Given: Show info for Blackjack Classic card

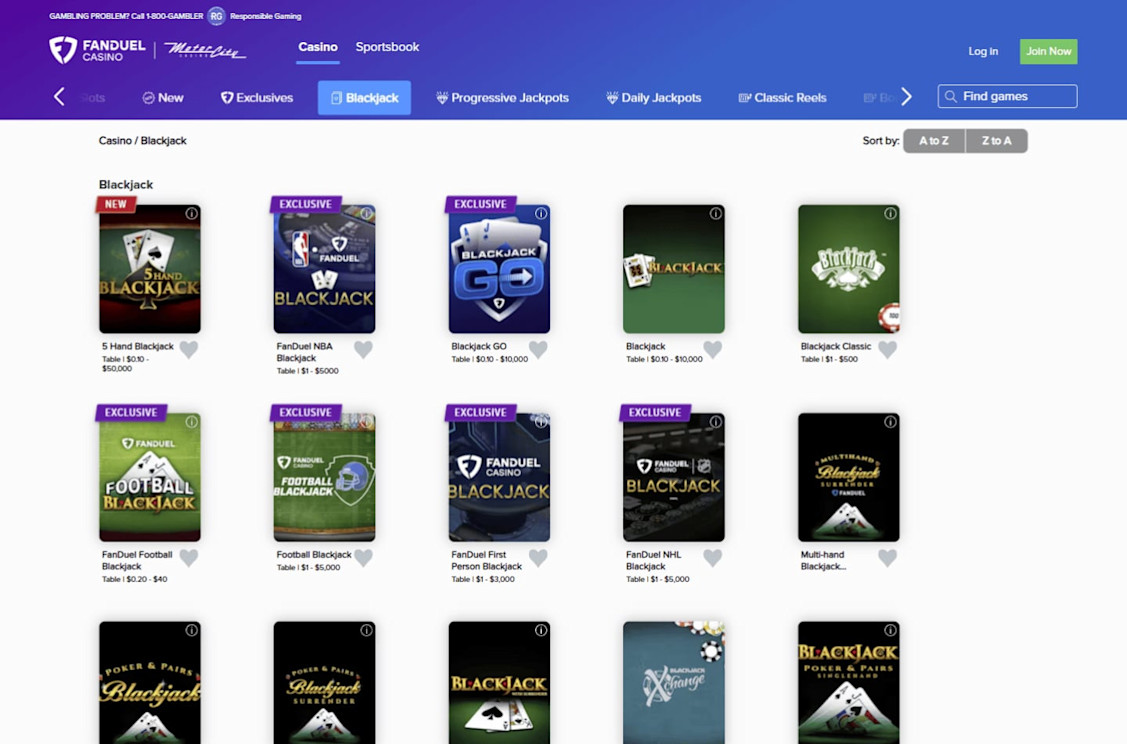Looking at the screenshot, I should point(890,213).
